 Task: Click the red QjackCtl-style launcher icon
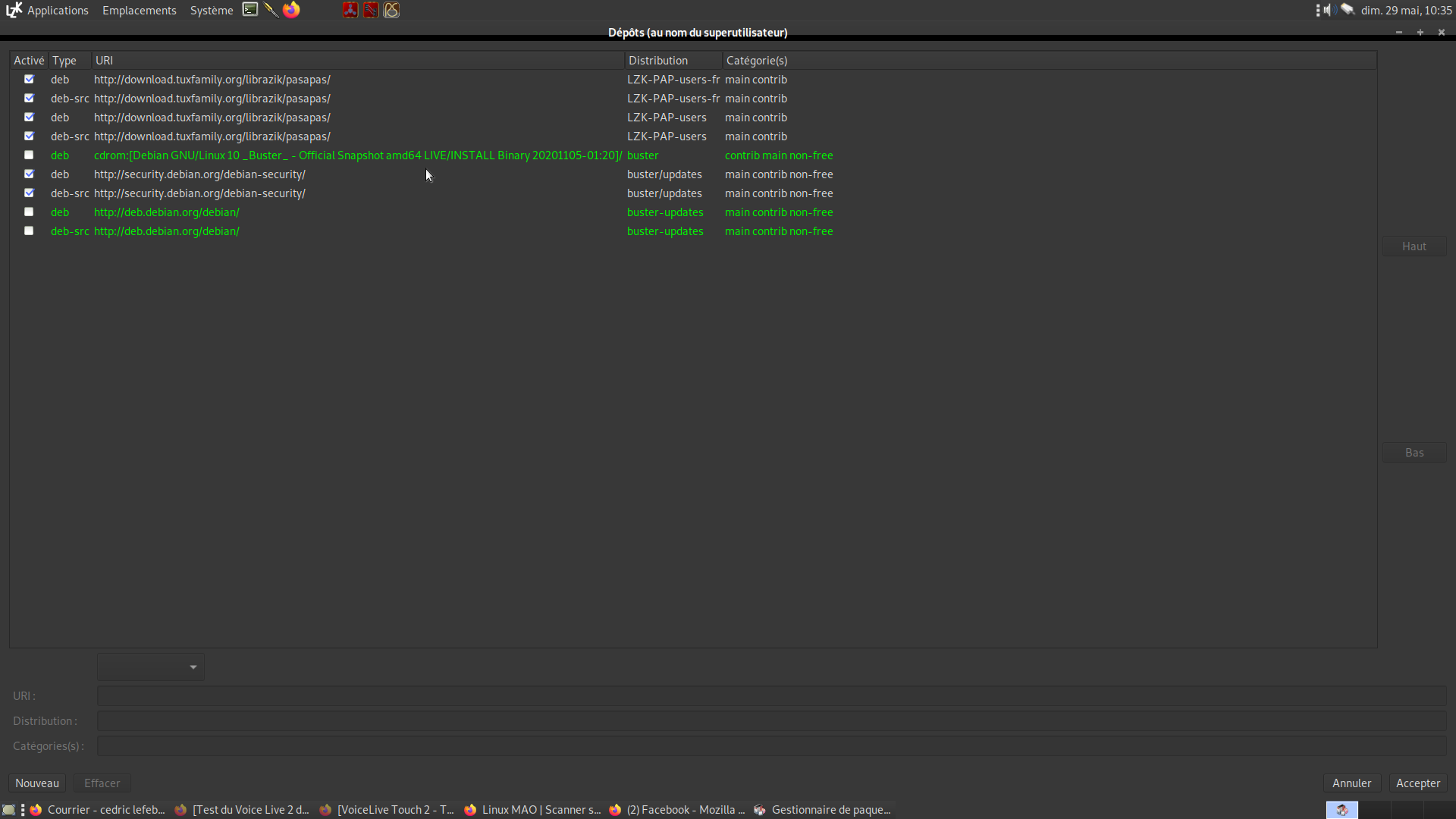point(350,10)
